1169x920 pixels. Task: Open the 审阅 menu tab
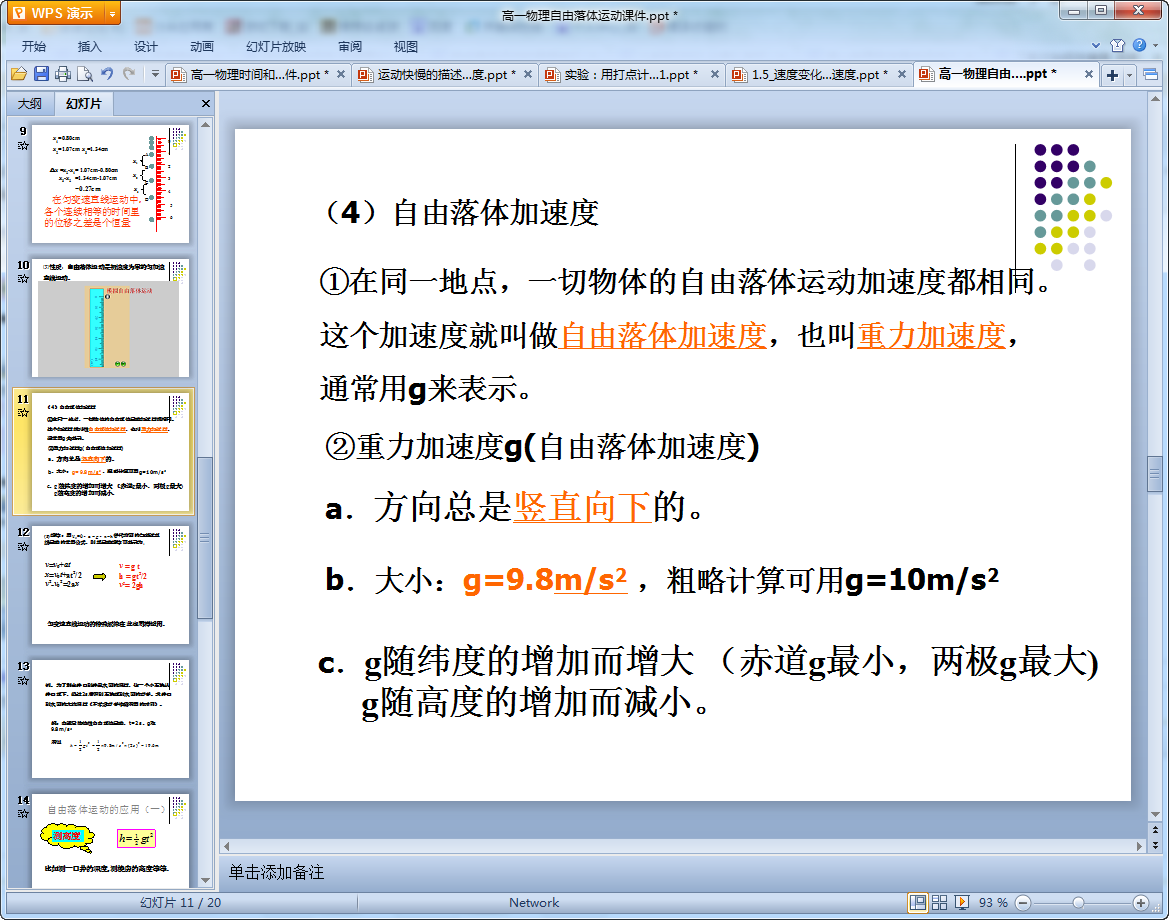coord(350,46)
